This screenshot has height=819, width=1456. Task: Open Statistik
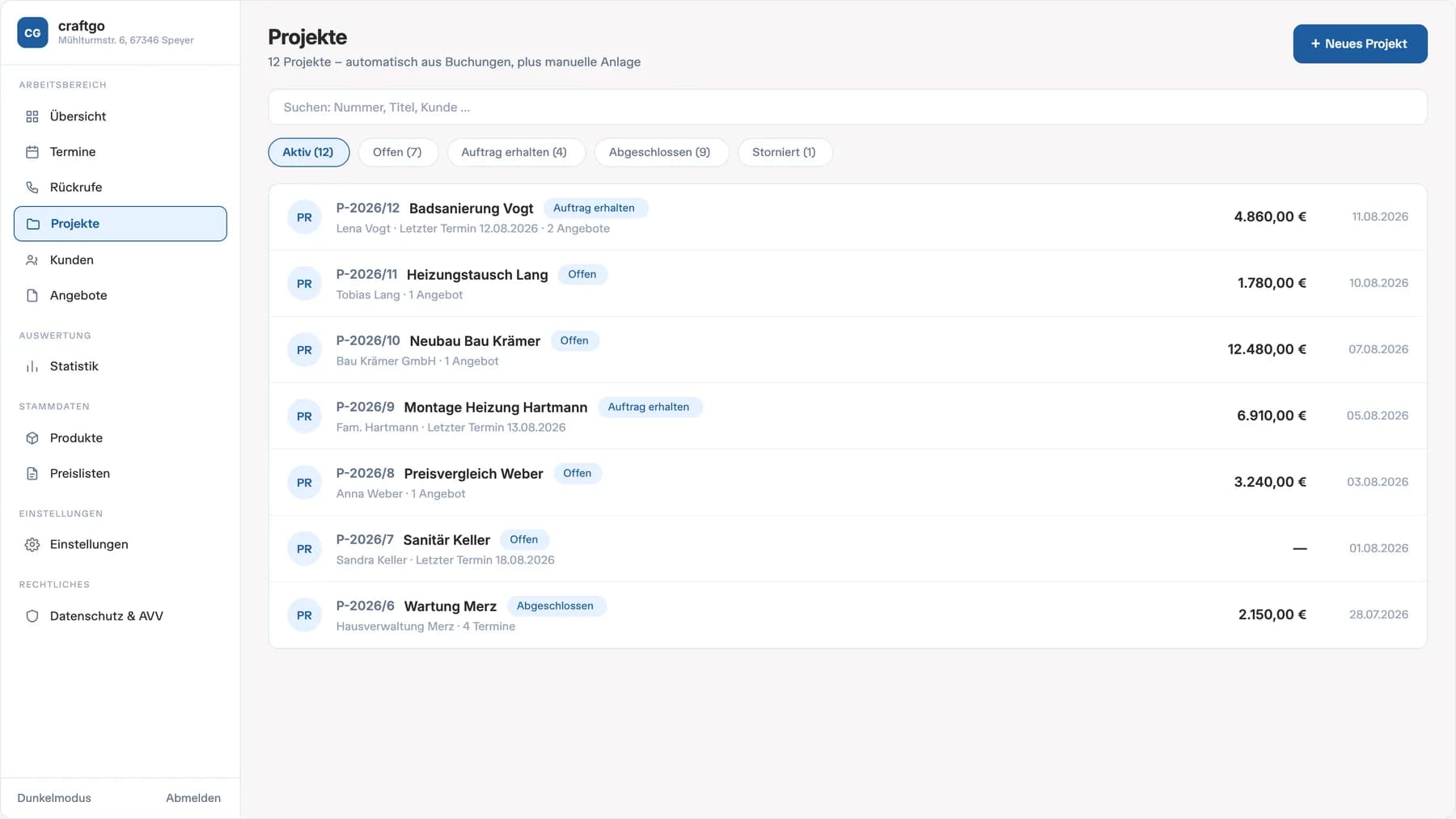(120, 366)
